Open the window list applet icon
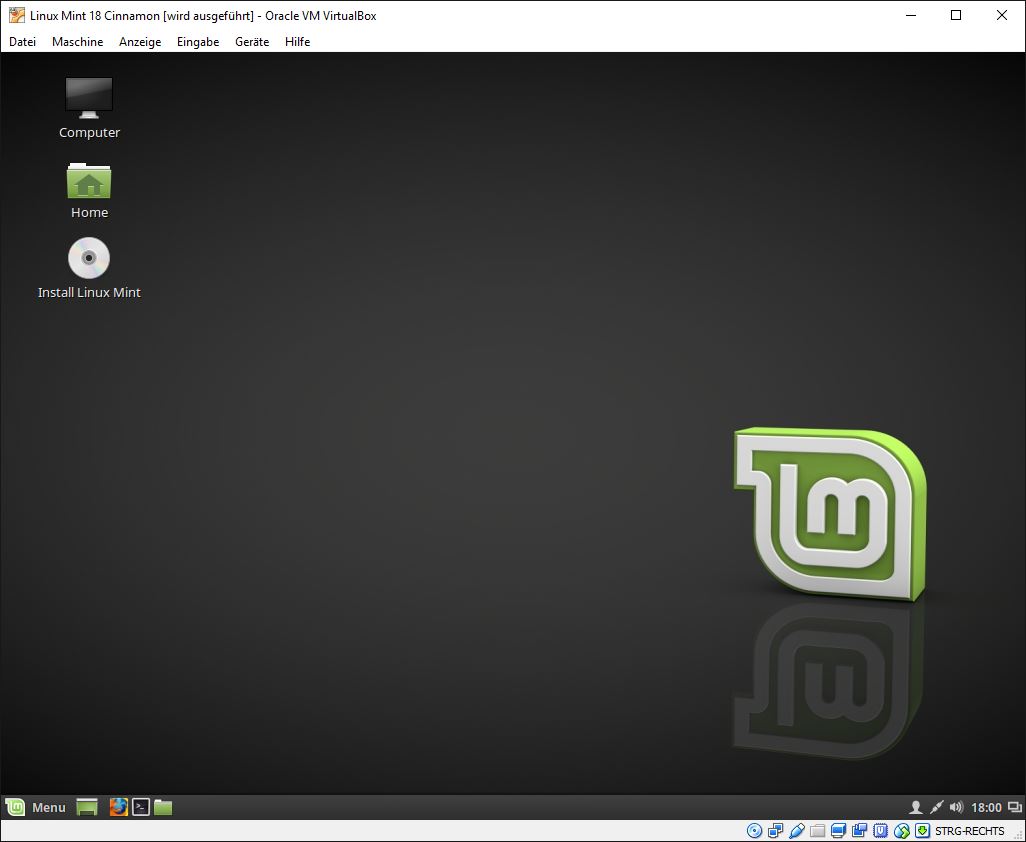1026x842 pixels. pyautogui.click(x=1015, y=807)
